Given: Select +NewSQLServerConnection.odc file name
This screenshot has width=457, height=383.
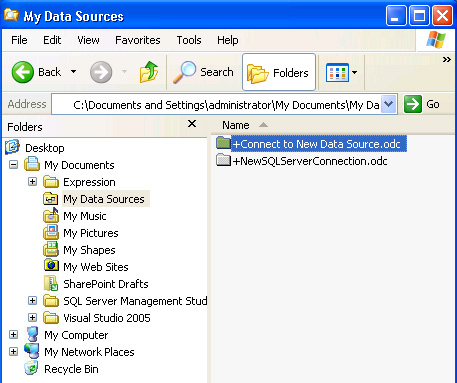Looking at the screenshot, I should click(x=310, y=161).
